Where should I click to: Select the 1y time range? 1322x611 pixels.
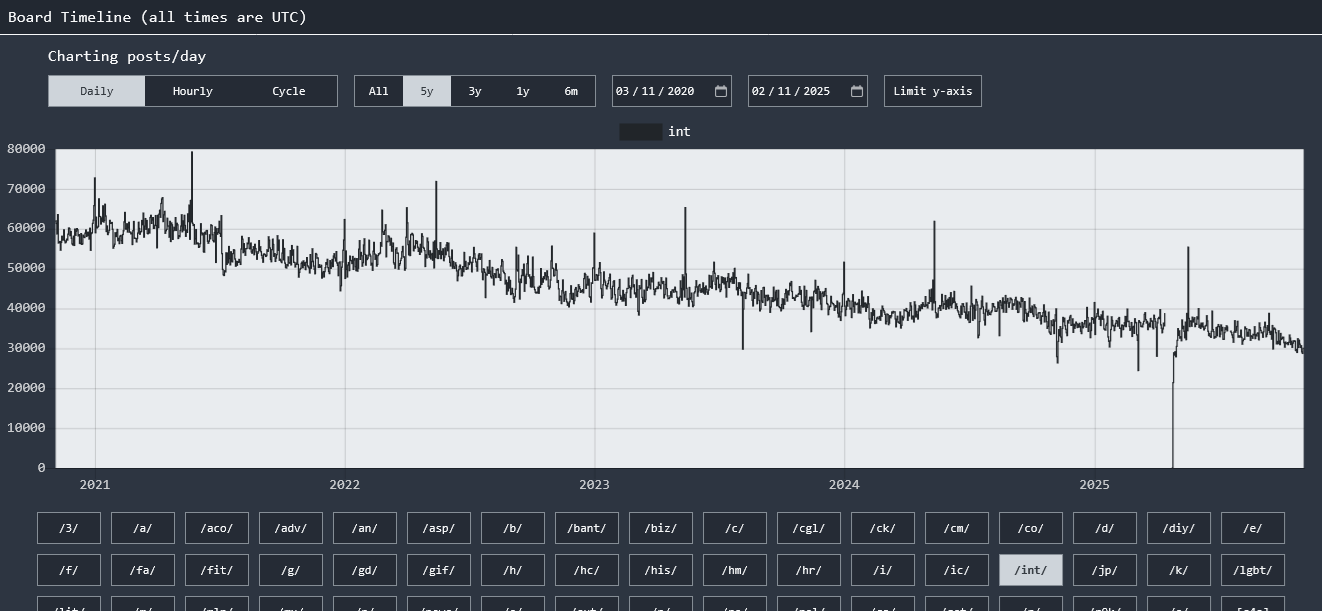(523, 91)
